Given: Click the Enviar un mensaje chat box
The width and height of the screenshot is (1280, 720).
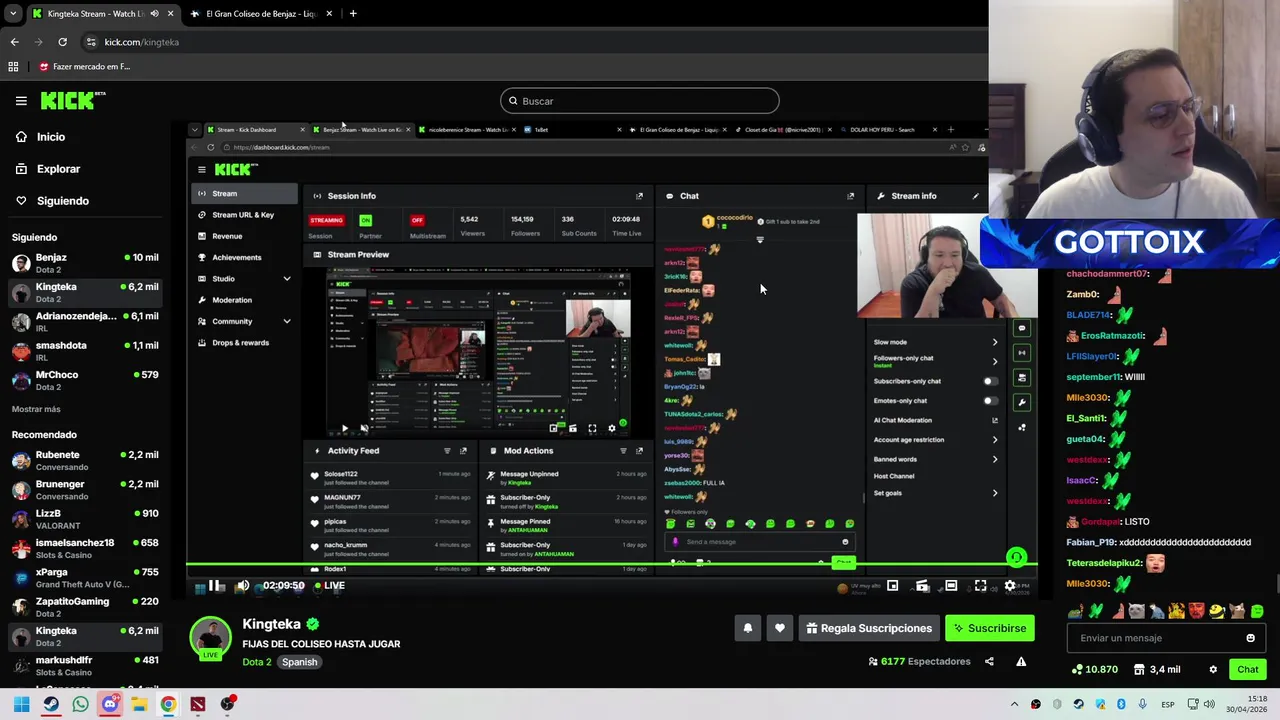Looking at the screenshot, I should pos(1166,638).
